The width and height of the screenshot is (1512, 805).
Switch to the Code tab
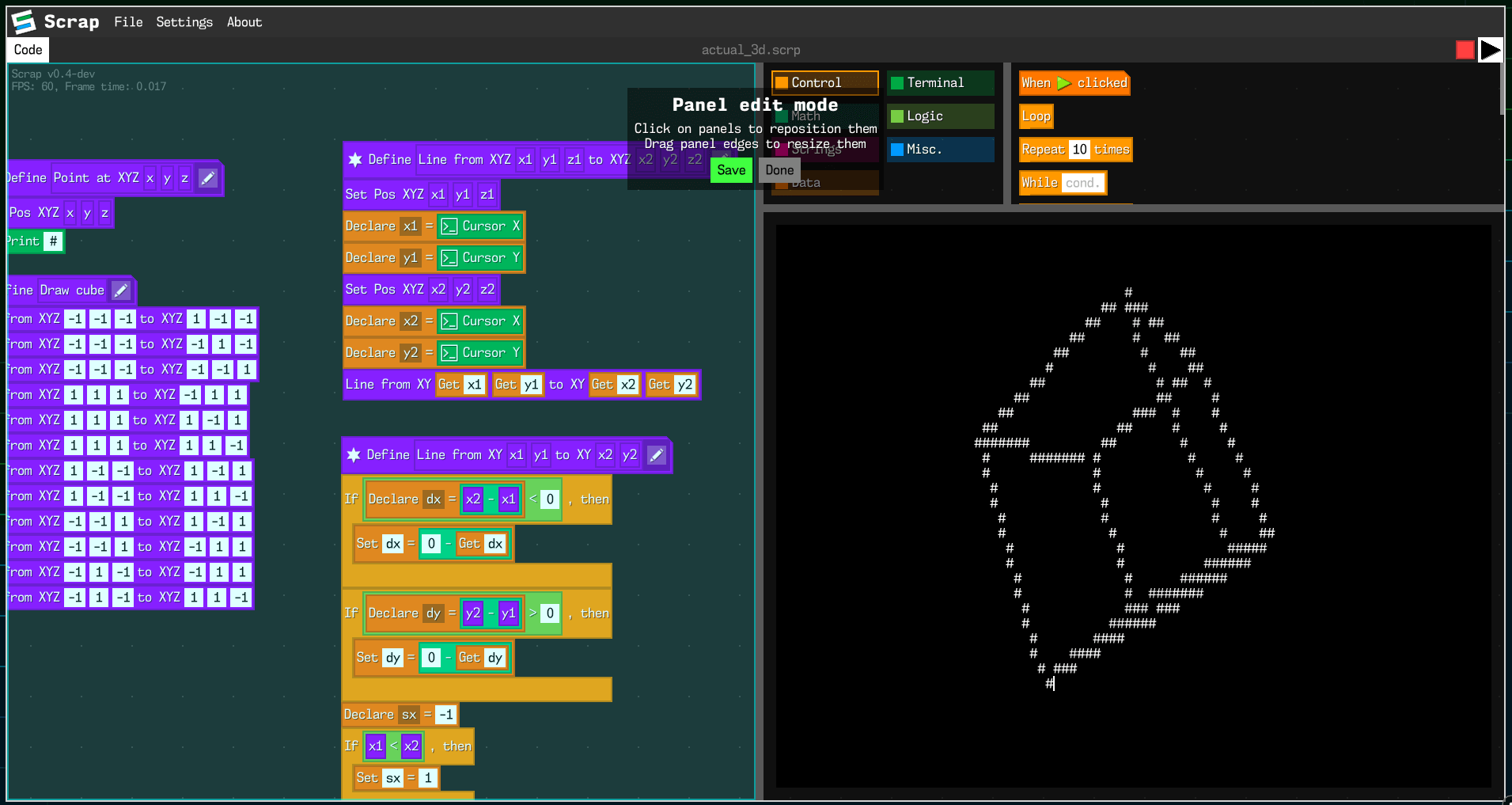tap(27, 49)
